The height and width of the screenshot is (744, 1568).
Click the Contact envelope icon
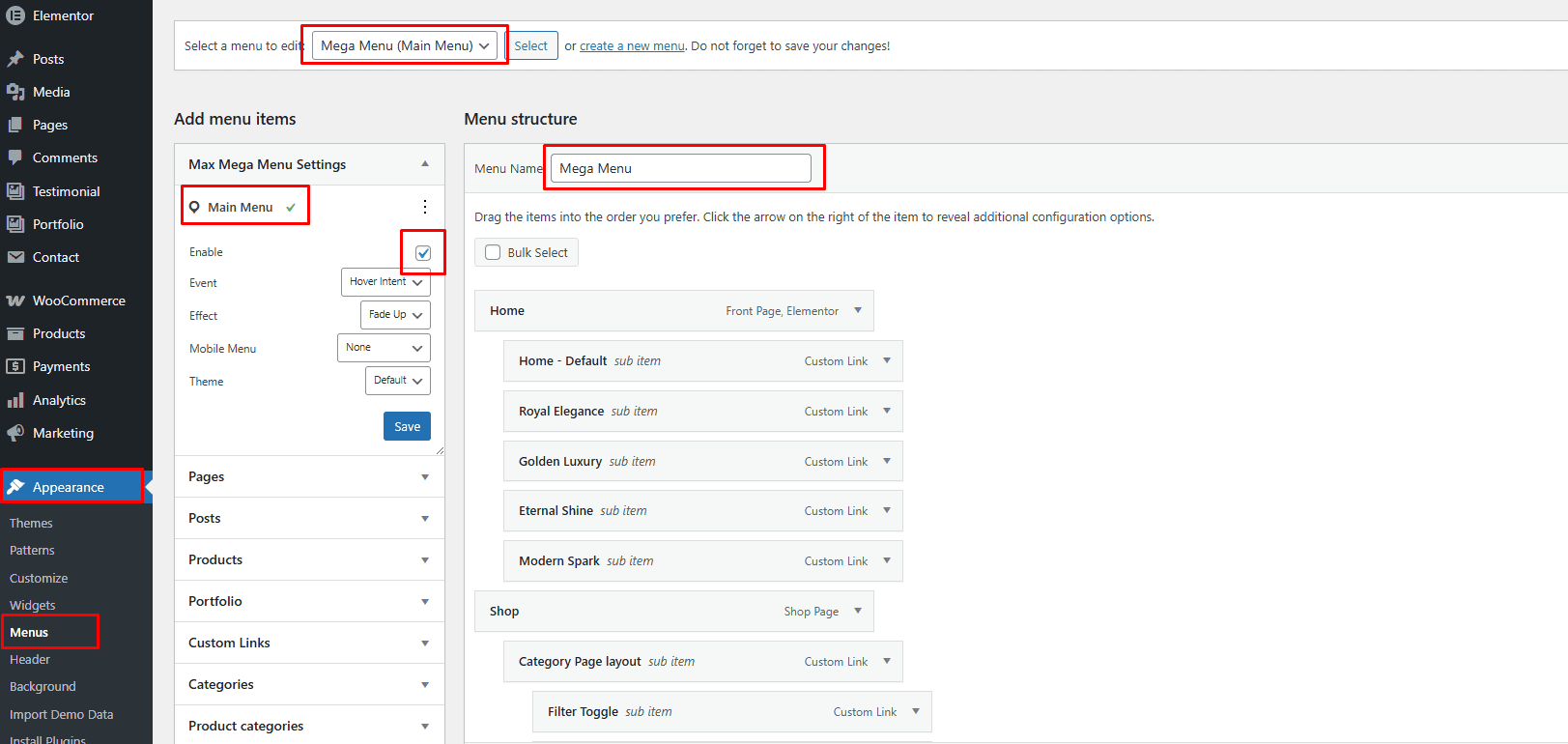[x=15, y=257]
